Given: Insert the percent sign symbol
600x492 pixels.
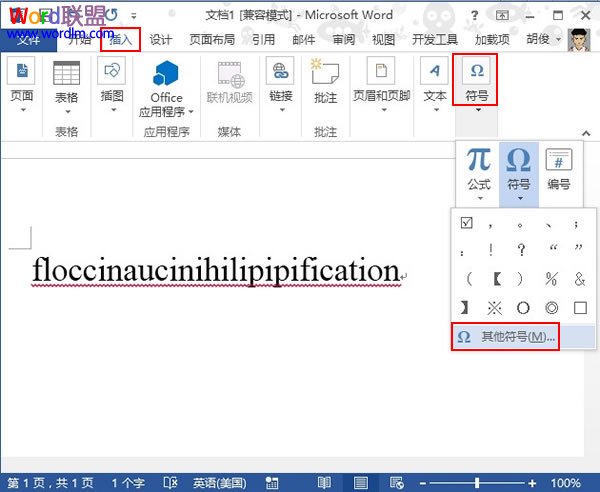Looking at the screenshot, I should 551,279.
